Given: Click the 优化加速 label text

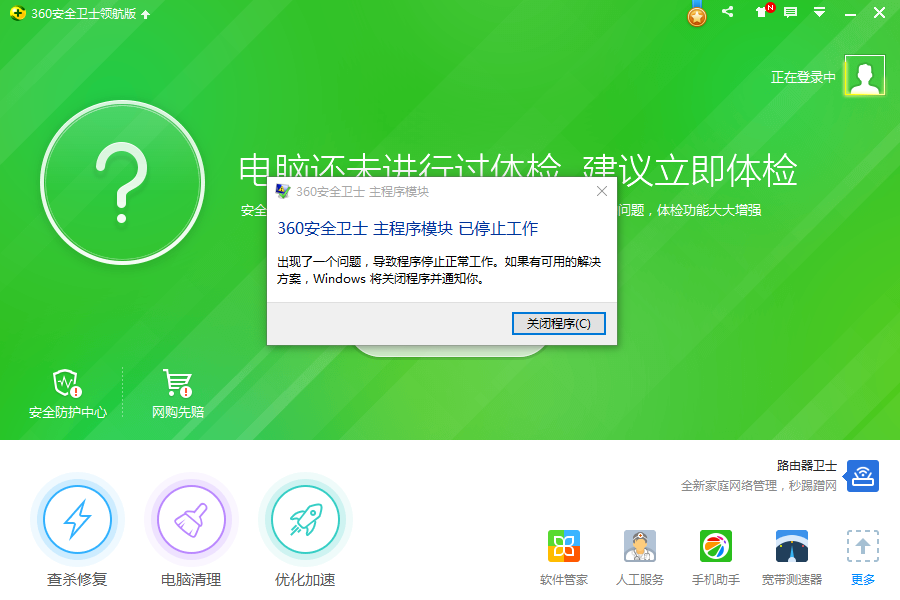Looking at the screenshot, I should click(x=305, y=580).
